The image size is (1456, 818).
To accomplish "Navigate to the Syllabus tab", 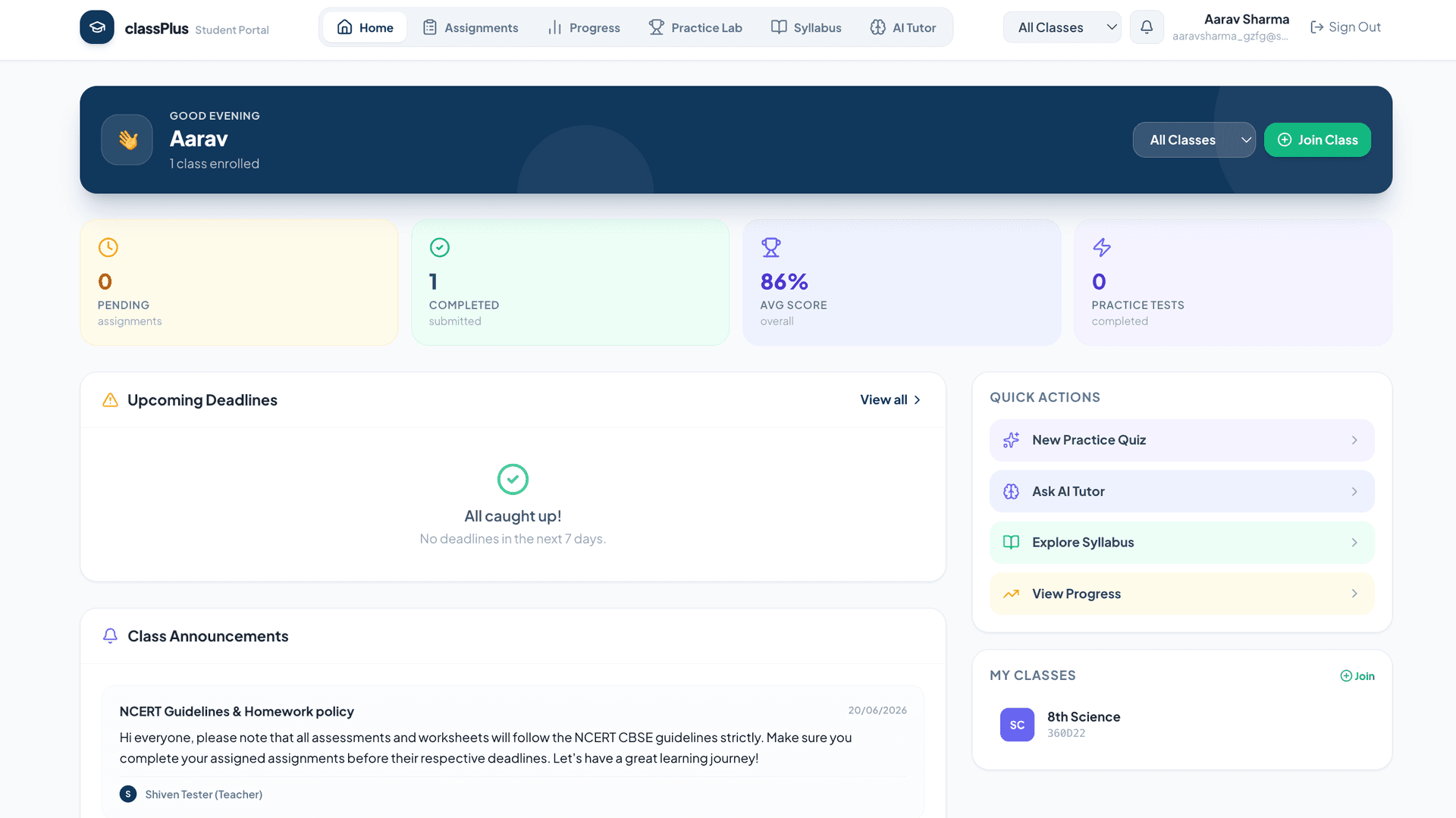I will point(806,27).
